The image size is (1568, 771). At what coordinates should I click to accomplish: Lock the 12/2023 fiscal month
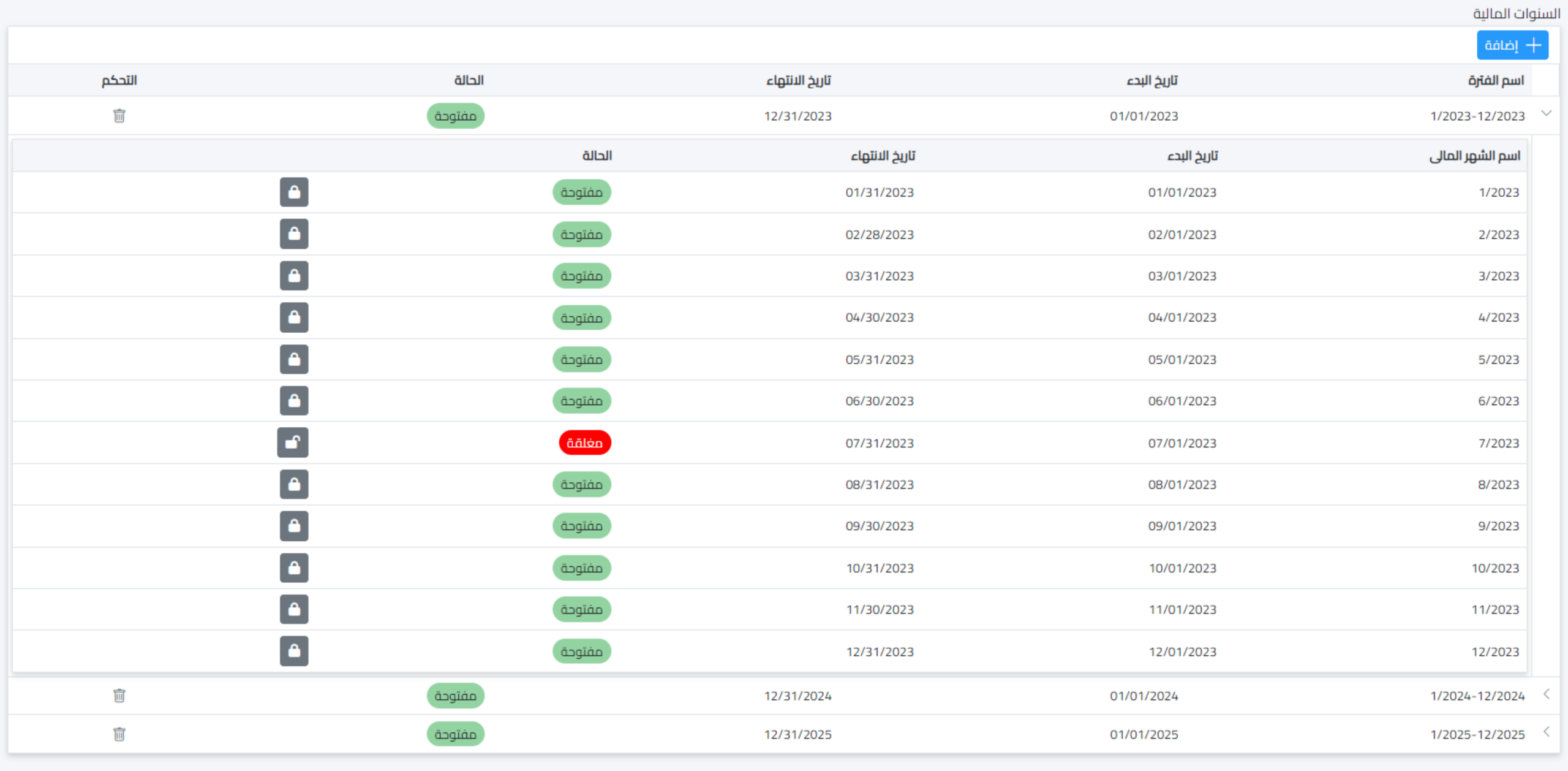click(294, 651)
